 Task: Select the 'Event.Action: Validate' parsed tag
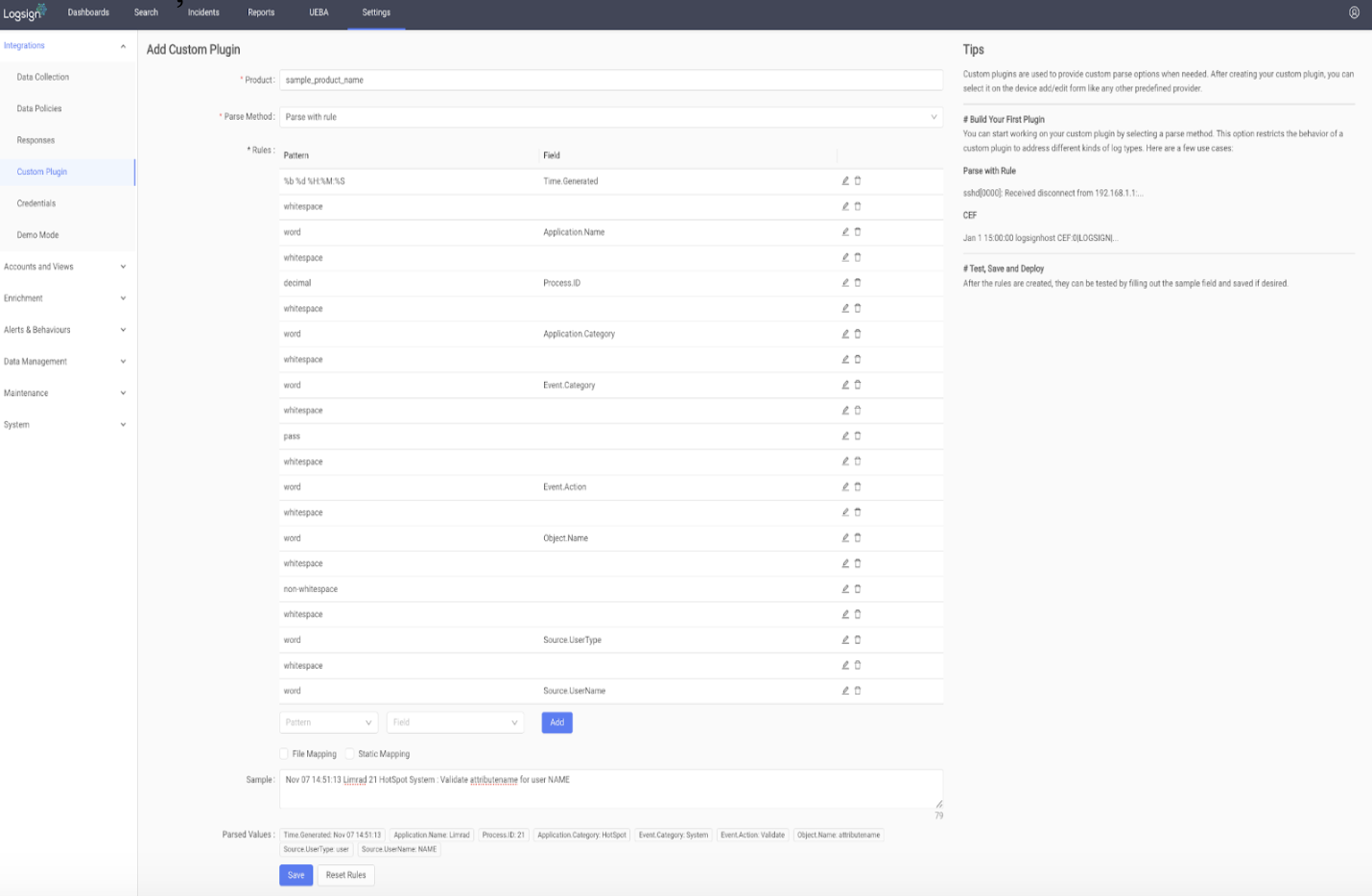point(753,835)
